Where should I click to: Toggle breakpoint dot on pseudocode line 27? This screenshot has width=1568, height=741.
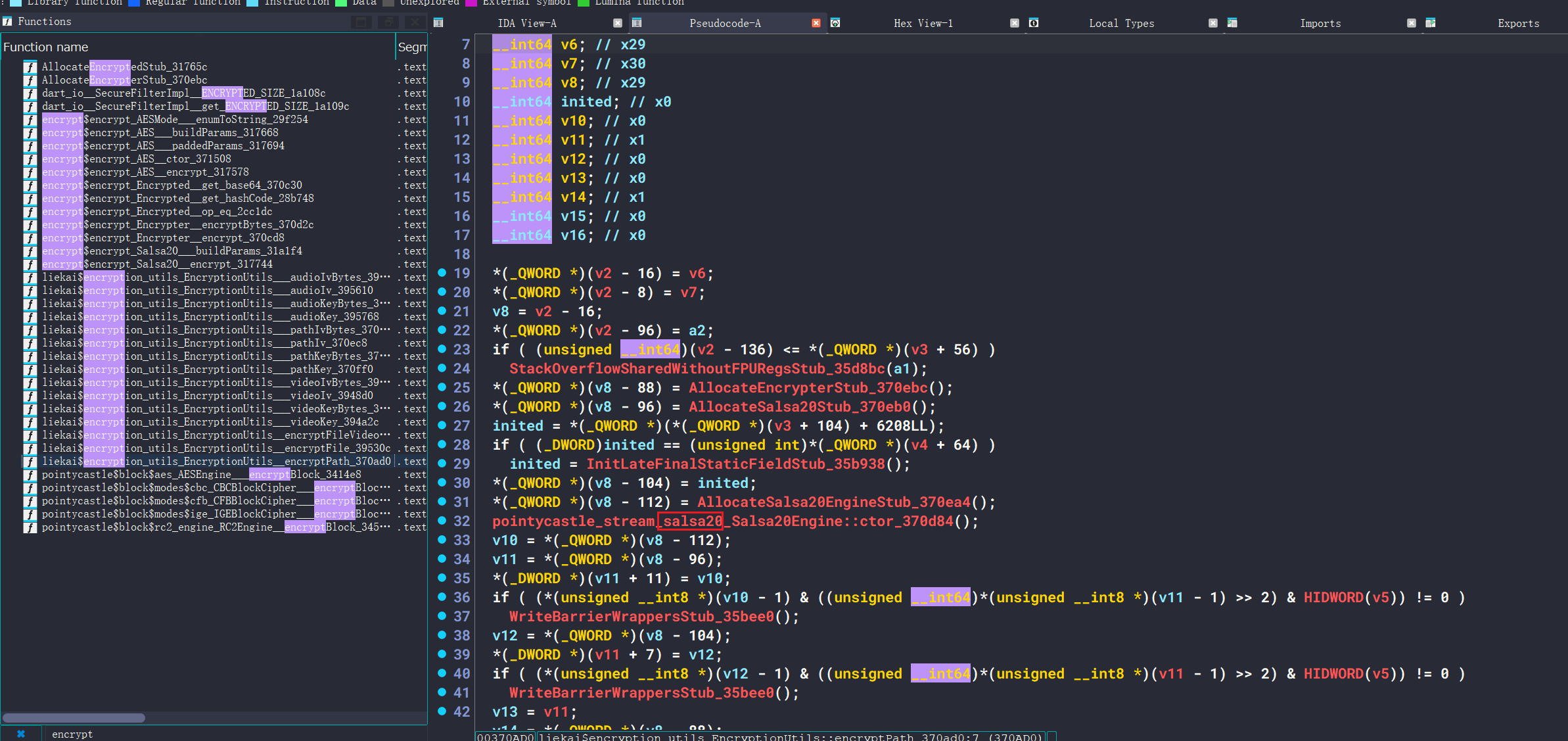pos(442,425)
